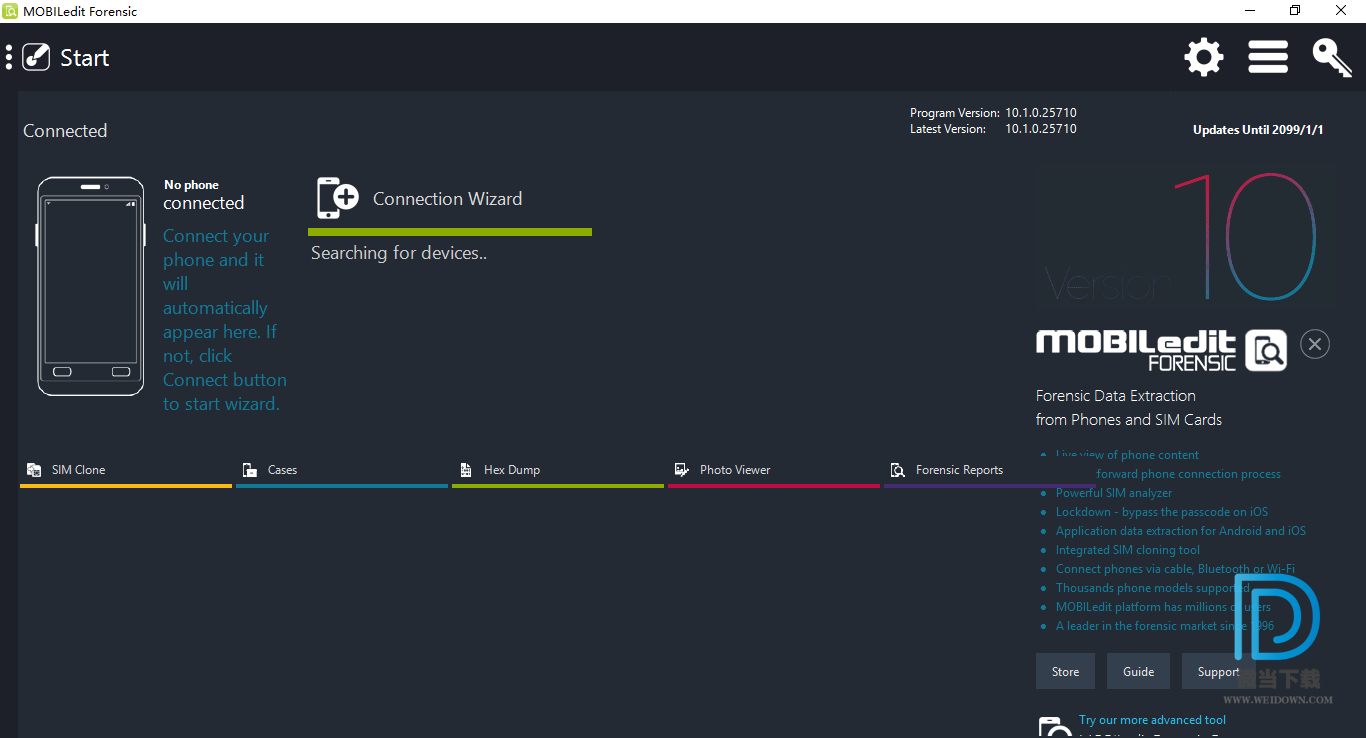
Task: Restore down the MOBILedit Forensic window
Action: (1295, 11)
